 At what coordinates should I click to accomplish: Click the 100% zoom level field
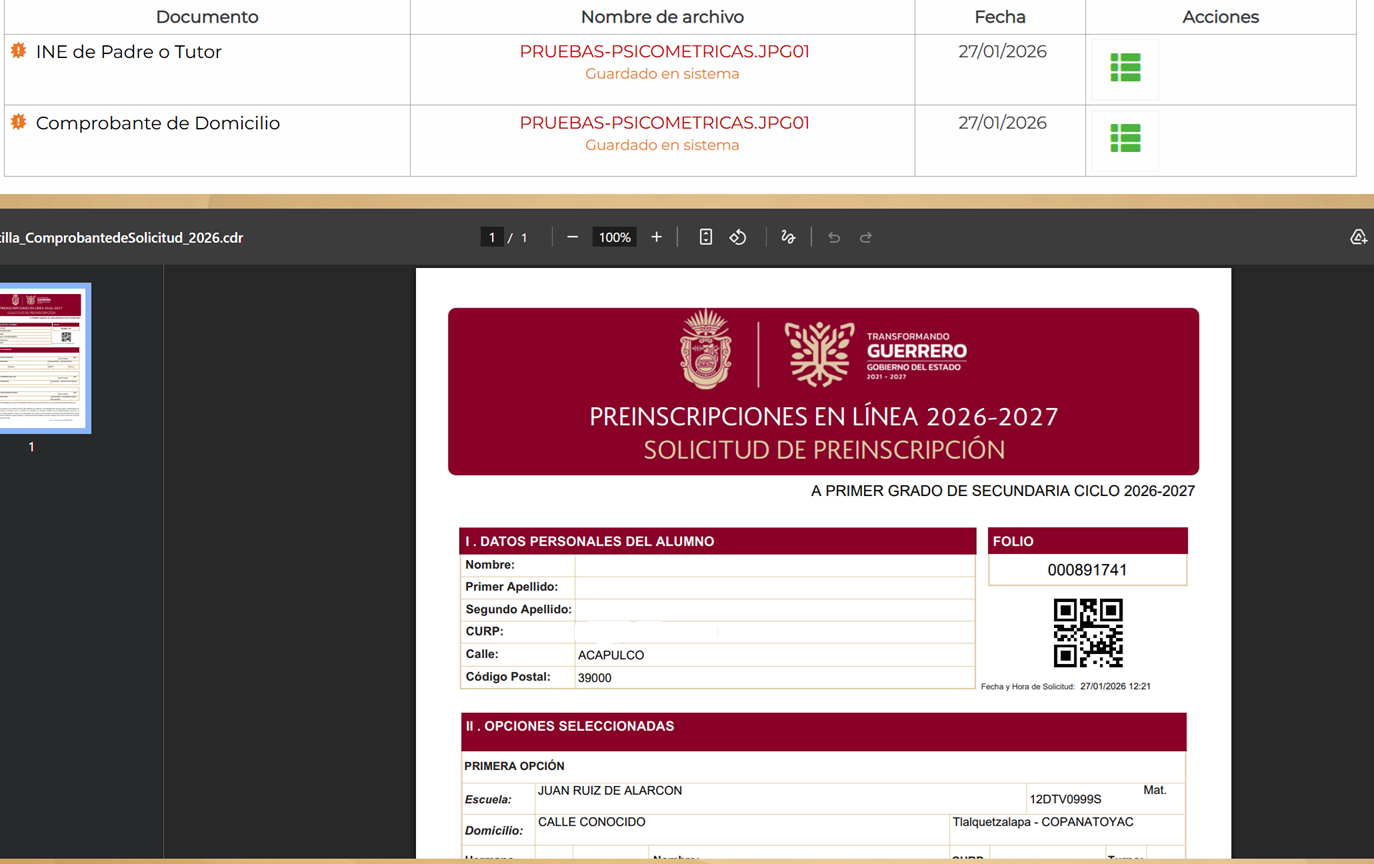[x=614, y=237]
